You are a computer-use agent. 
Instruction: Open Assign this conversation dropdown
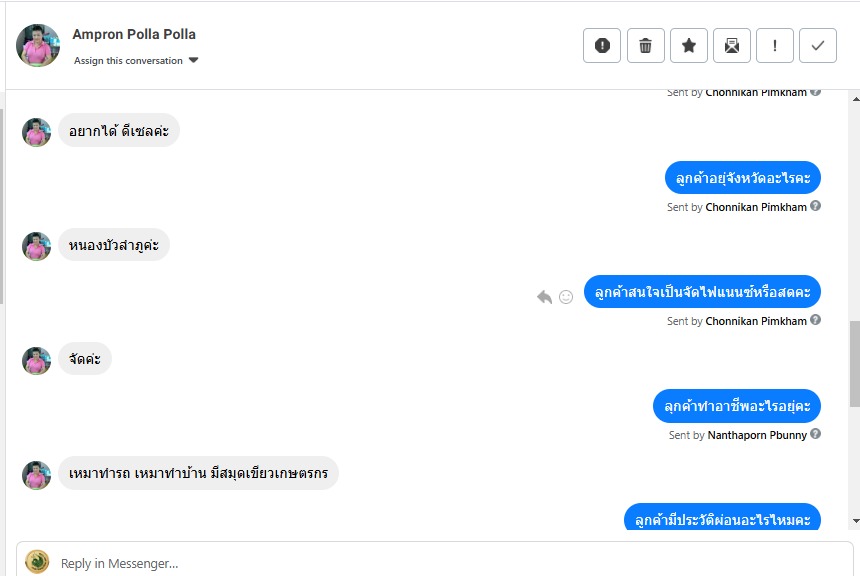point(136,61)
